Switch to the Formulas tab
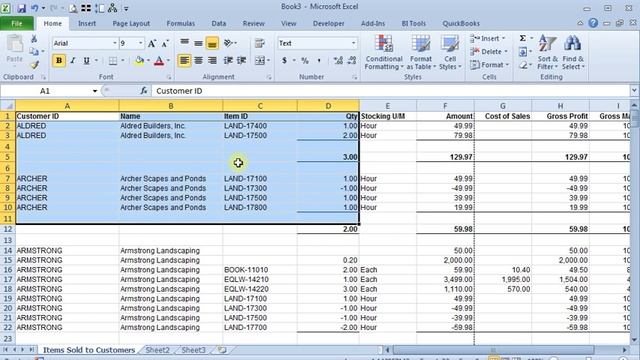640x360 pixels. click(180, 24)
